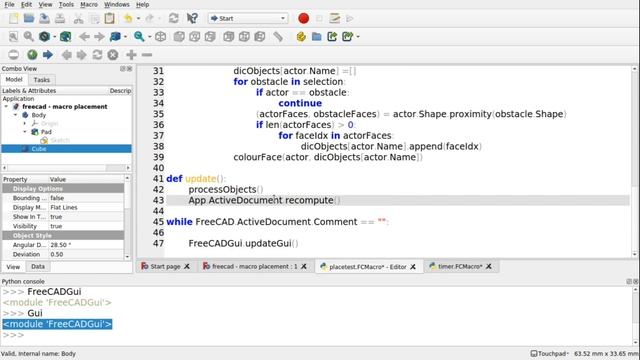Click the blue right-arrow browser icon
Viewport: 640px width, 360px height.
[48, 55]
